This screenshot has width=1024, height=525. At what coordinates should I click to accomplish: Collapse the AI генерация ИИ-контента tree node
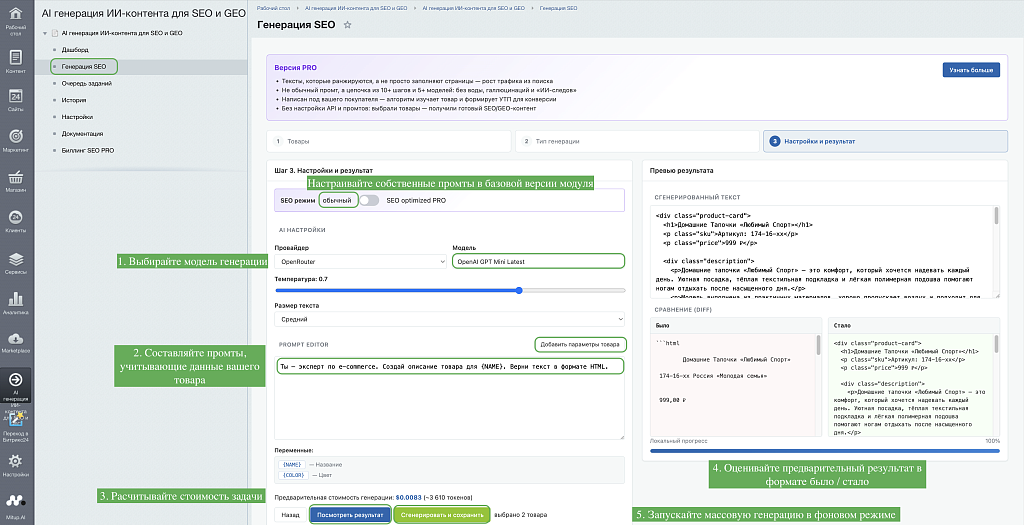pyautogui.click(x=45, y=33)
